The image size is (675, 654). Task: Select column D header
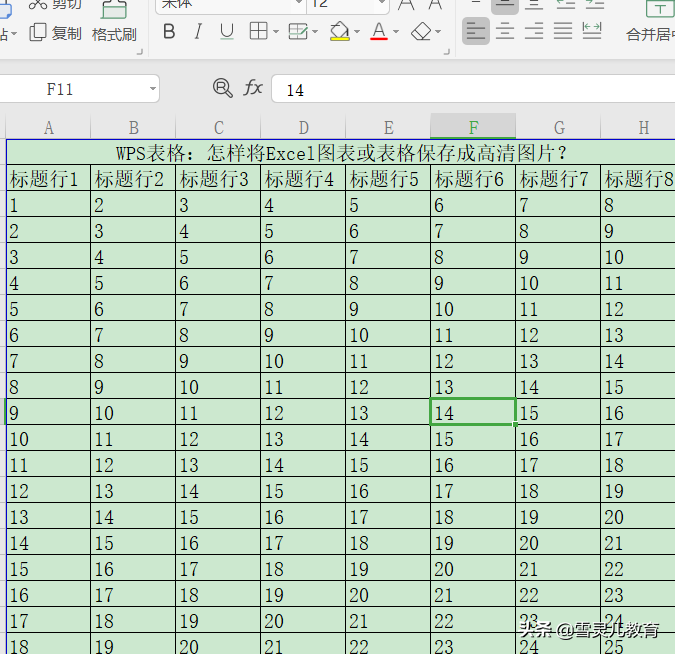(303, 127)
